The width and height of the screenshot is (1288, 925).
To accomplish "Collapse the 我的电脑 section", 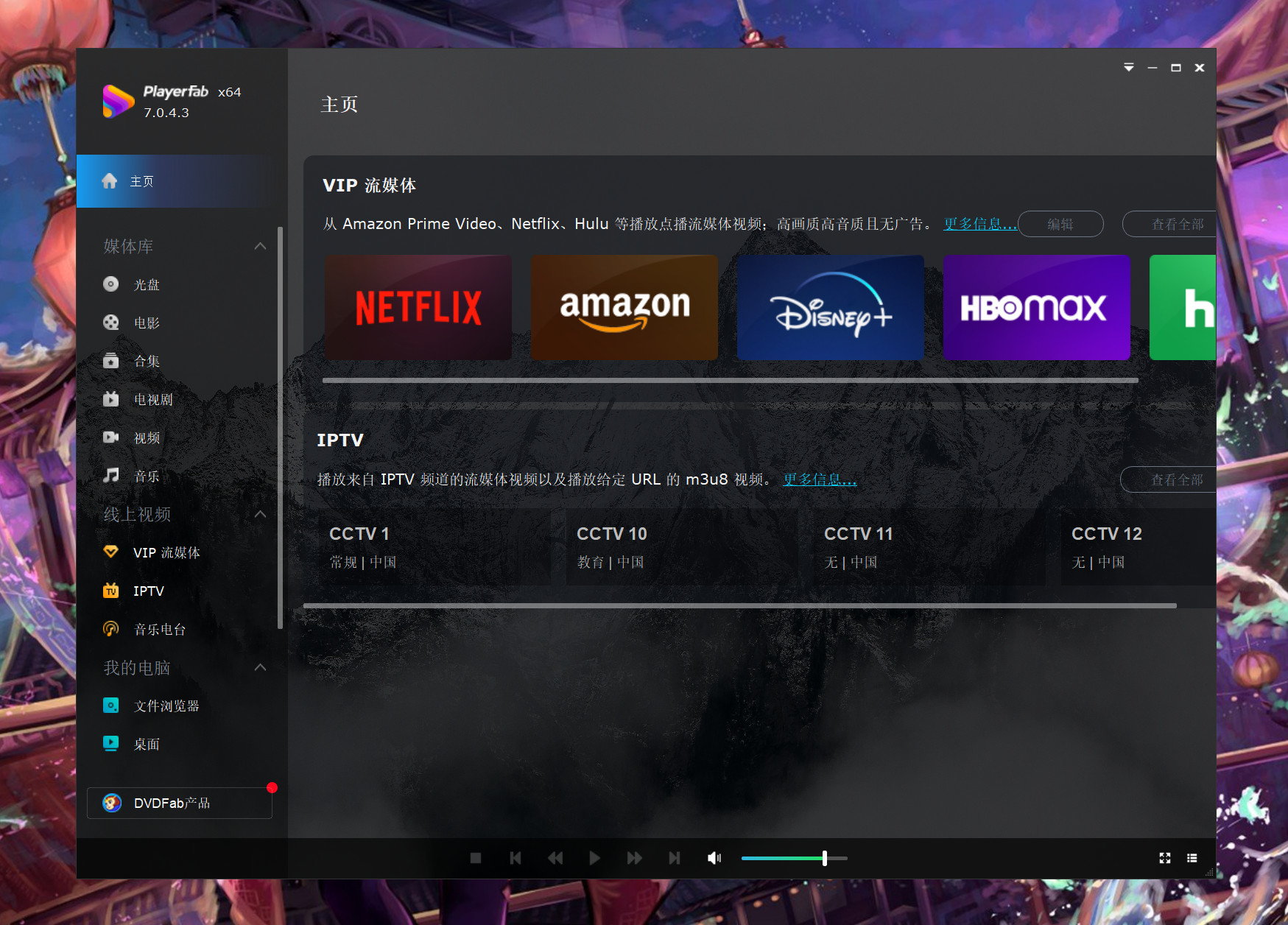I will pos(260,667).
